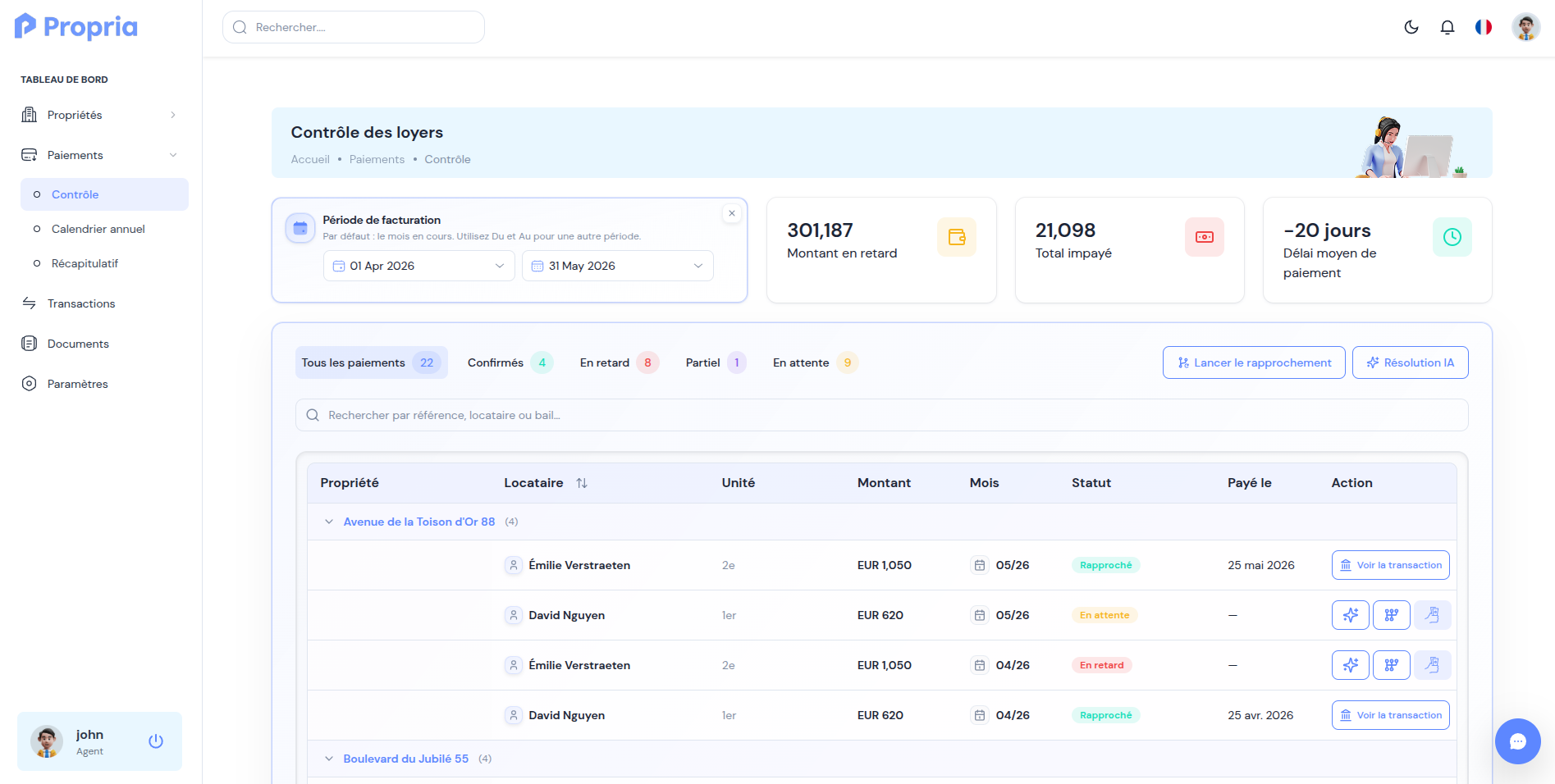Go to Accueil in the breadcrumb
The width and height of the screenshot is (1555, 784).
(310, 159)
